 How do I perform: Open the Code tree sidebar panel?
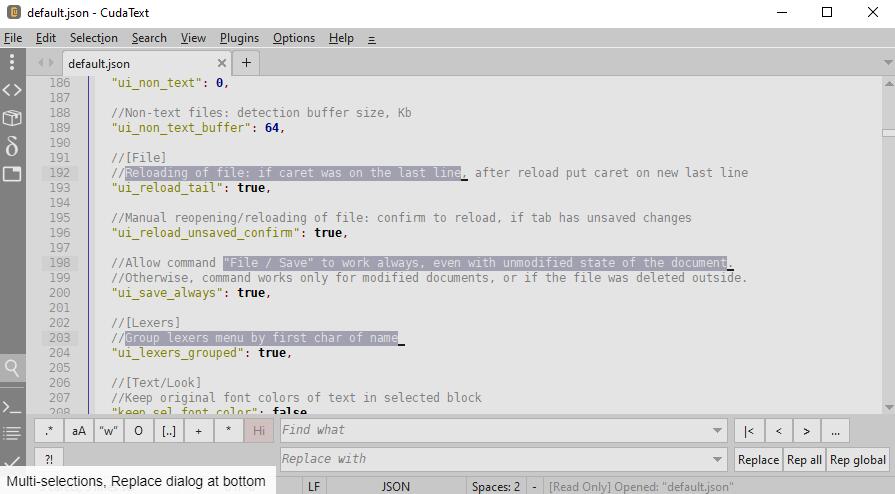pyautogui.click(x=12, y=90)
